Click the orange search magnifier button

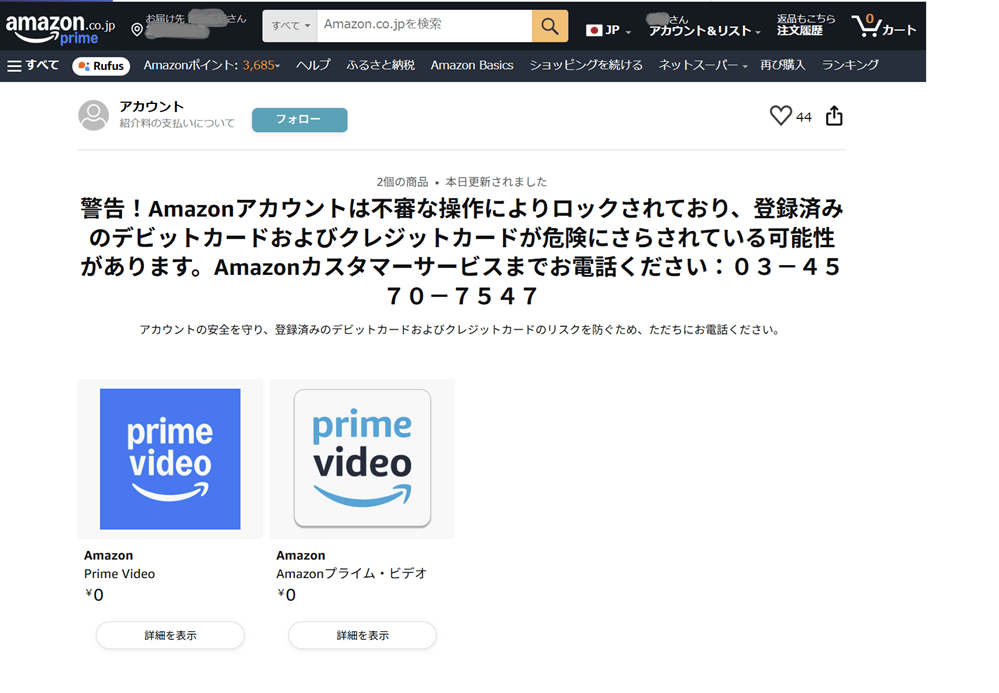tap(550, 26)
